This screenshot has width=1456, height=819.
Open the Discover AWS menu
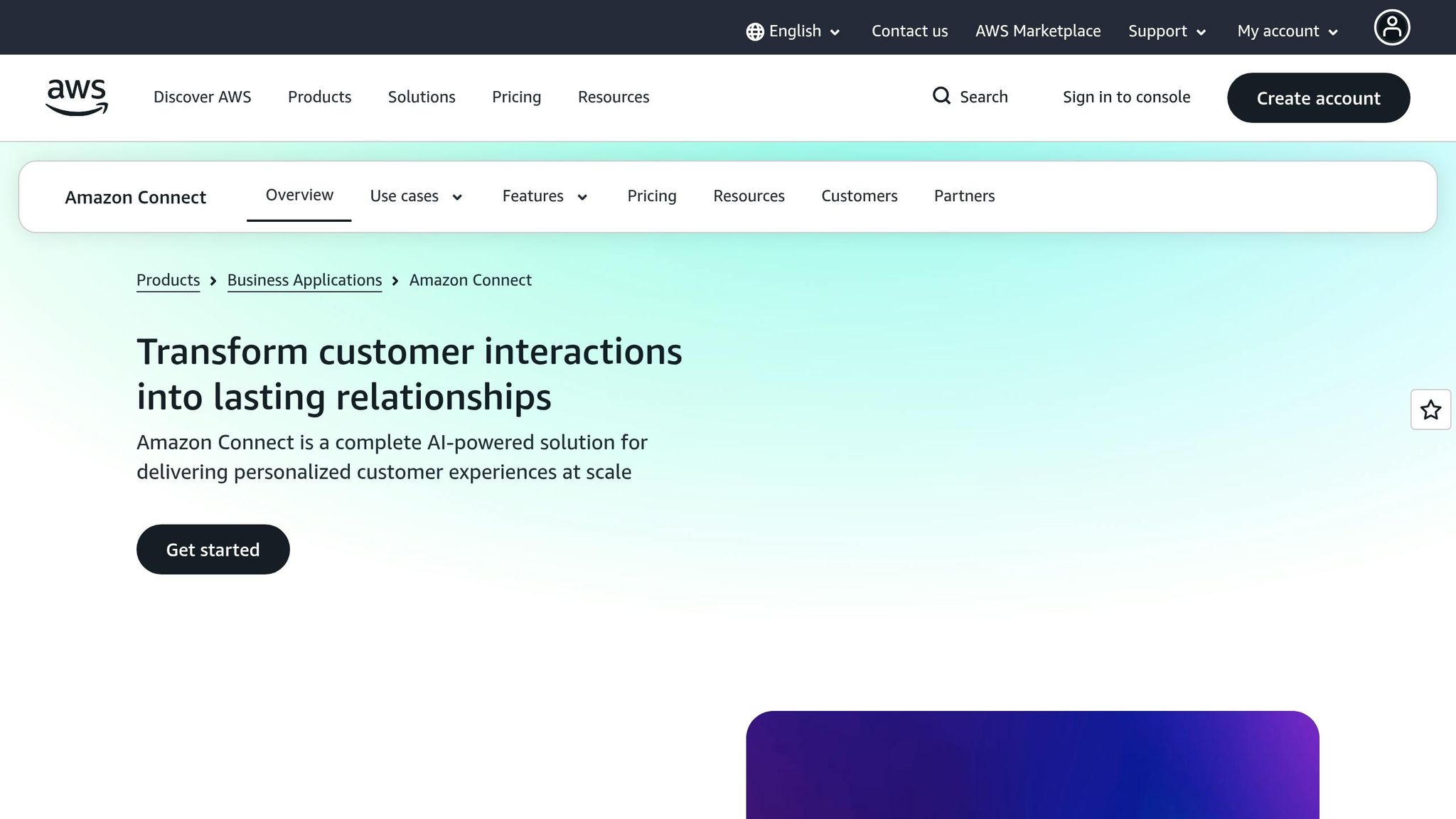[203, 97]
